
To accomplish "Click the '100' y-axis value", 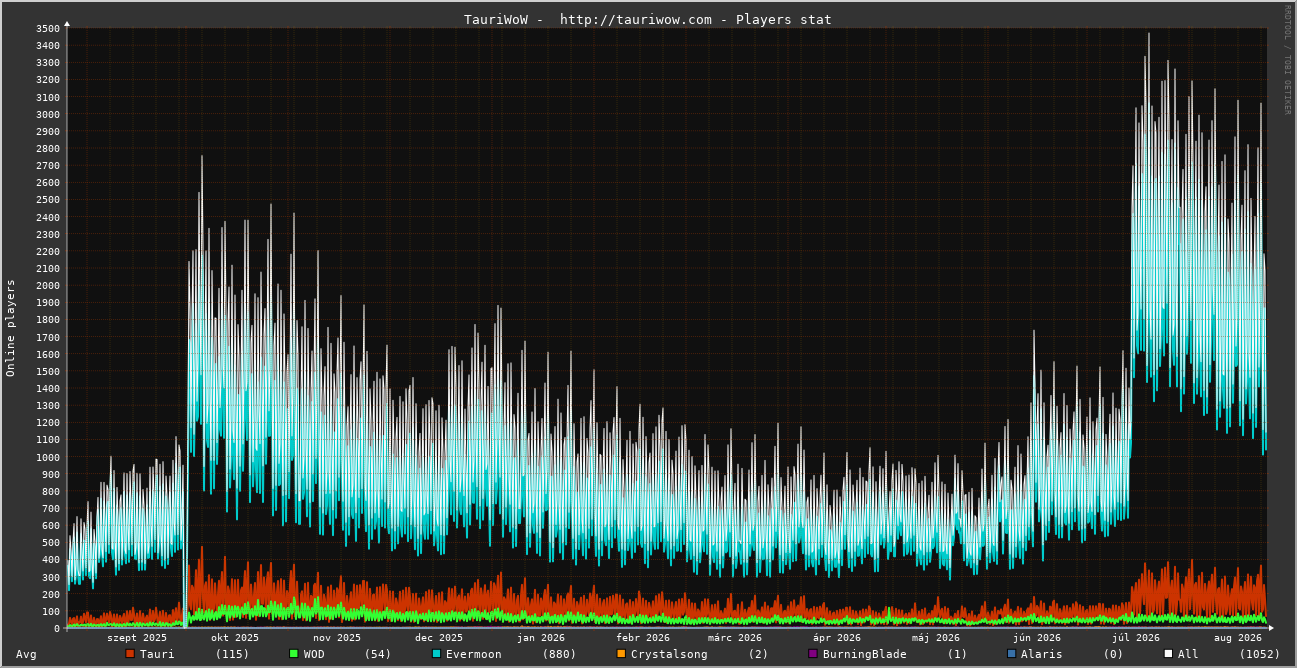I will click(51, 611).
